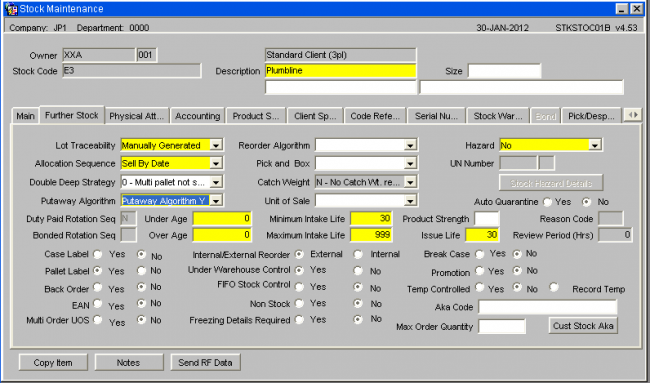Open the Physical Att... tab

[136, 116]
